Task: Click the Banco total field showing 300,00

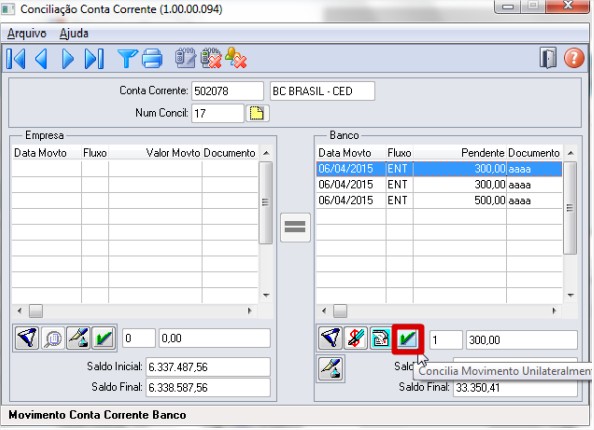Action: (x=522, y=340)
